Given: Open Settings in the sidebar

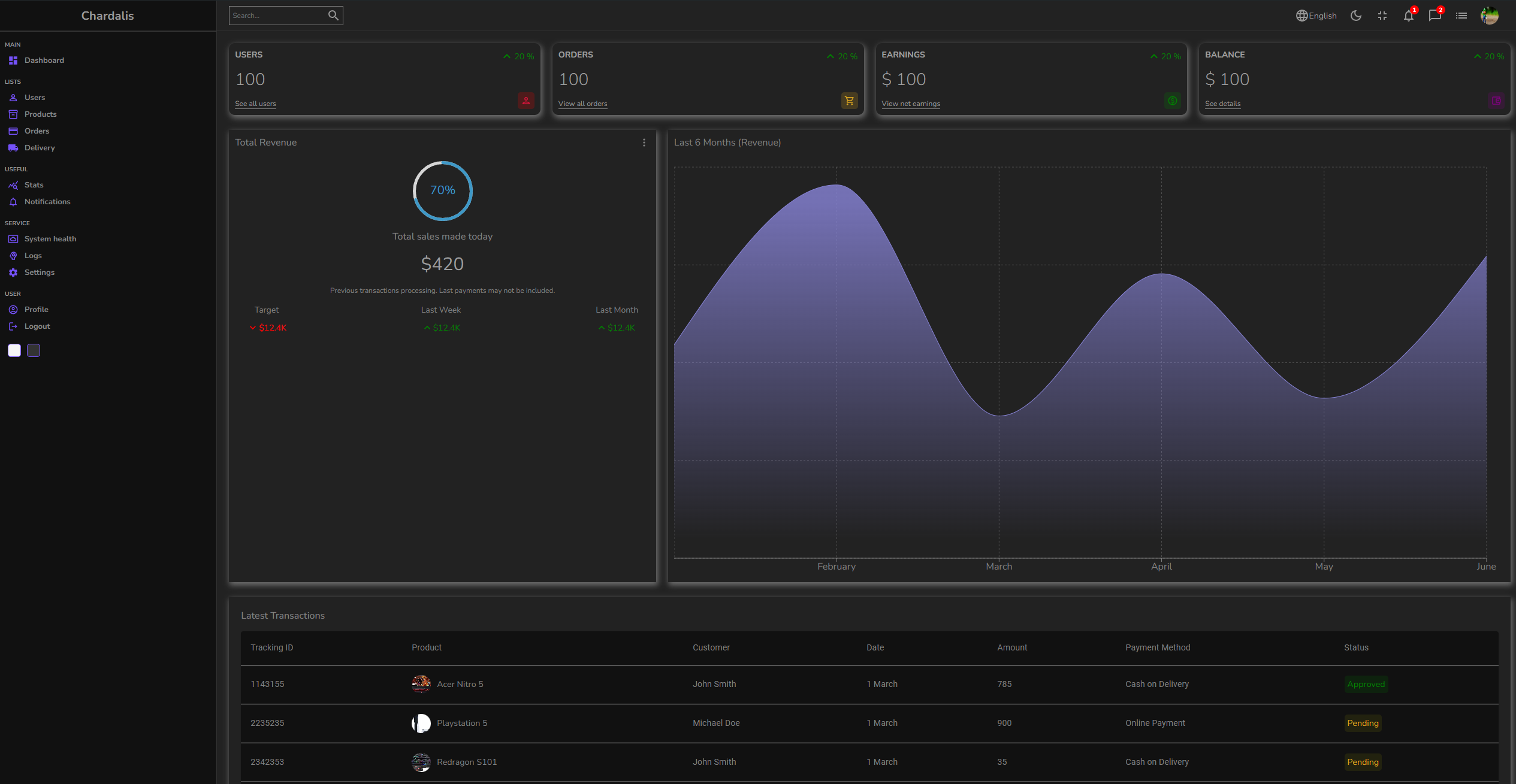Looking at the screenshot, I should point(39,273).
